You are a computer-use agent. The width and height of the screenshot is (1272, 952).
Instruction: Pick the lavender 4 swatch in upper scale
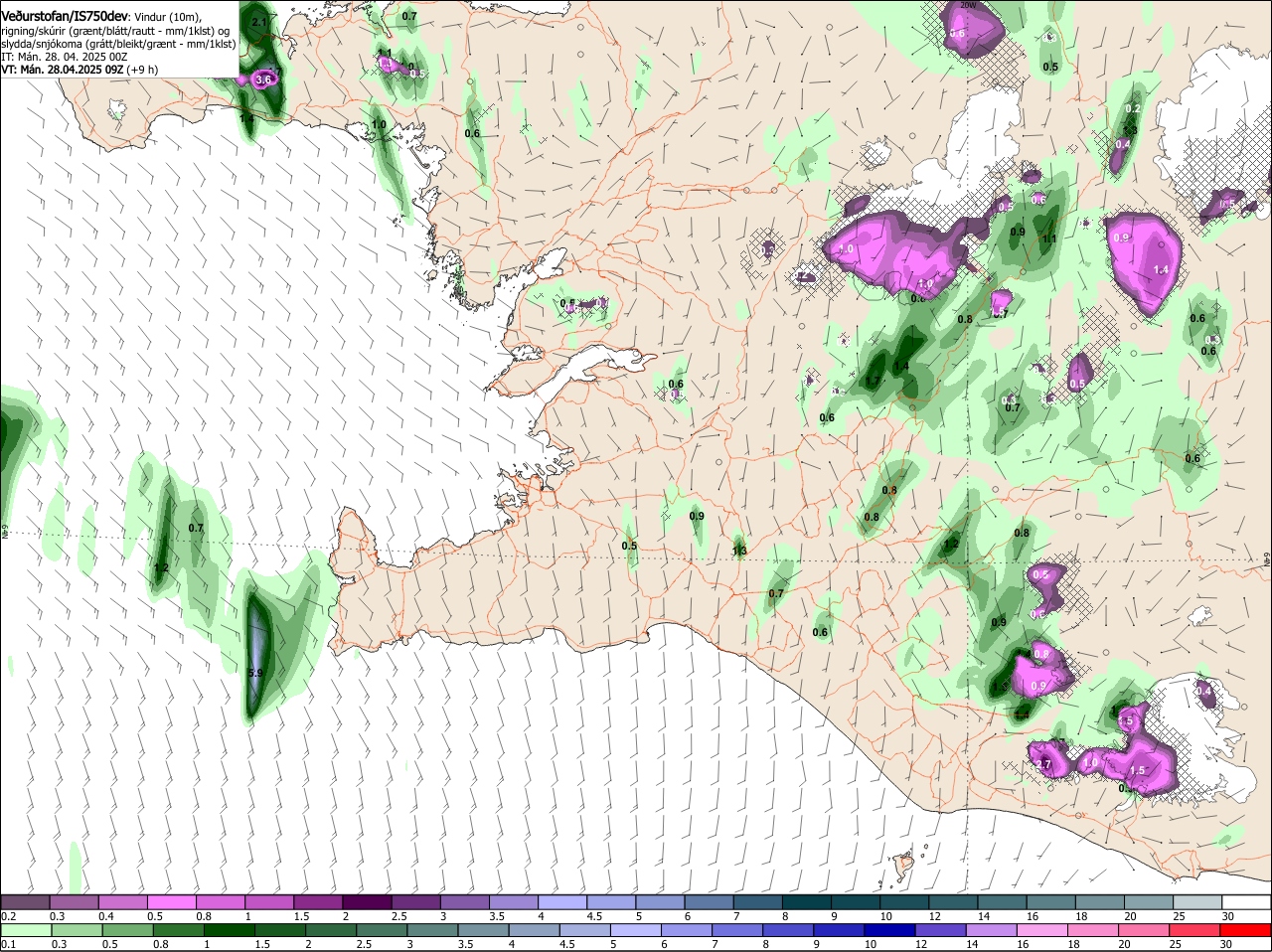click(x=562, y=902)
